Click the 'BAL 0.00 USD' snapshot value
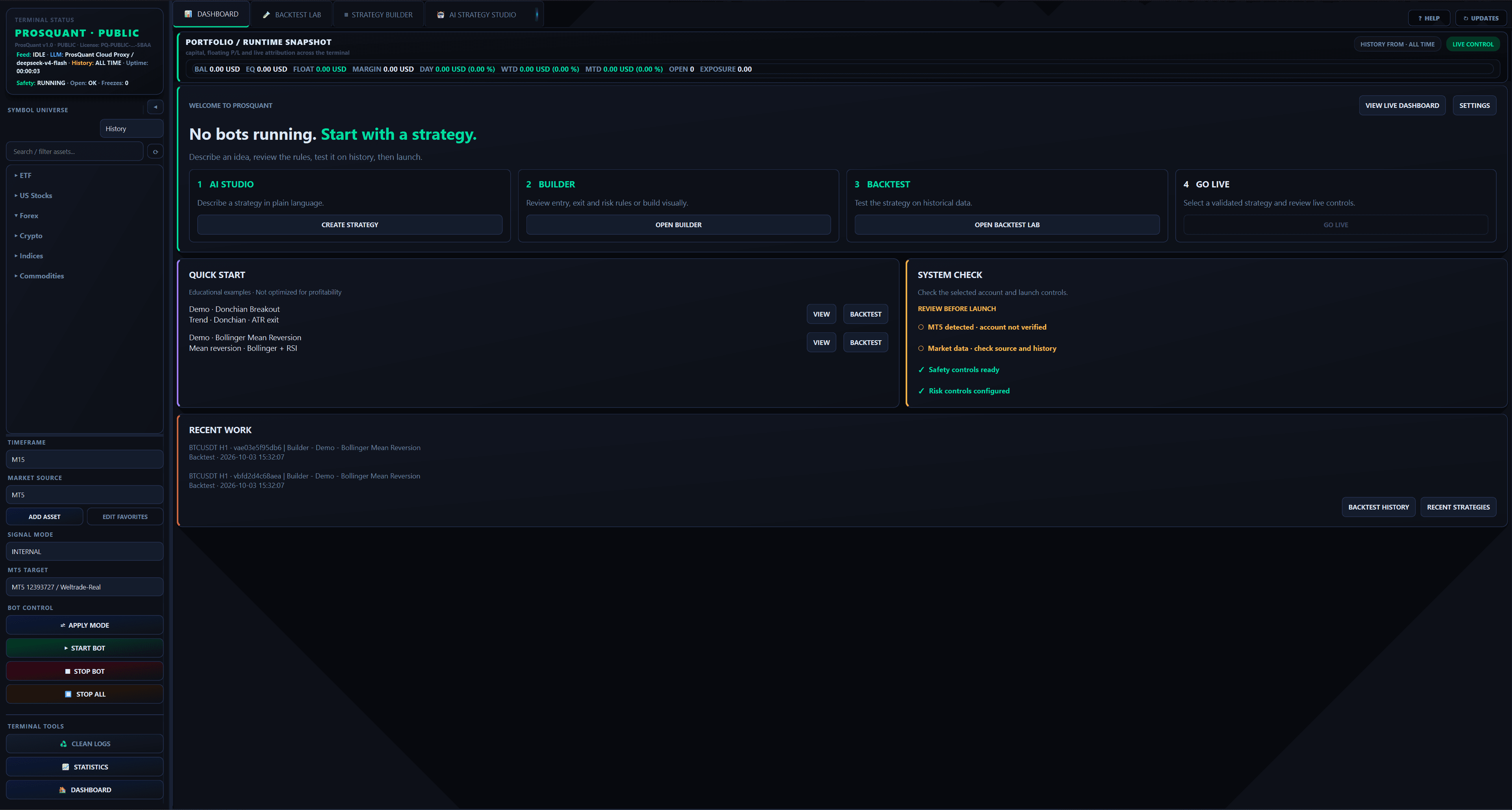Viewport: 1512px width, 810px height. 217,69
